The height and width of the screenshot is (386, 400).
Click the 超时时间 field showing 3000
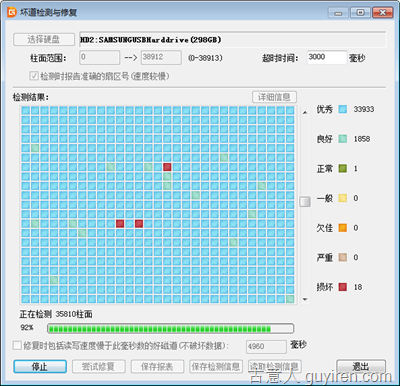pyautogui.click(x=327, y=57)
